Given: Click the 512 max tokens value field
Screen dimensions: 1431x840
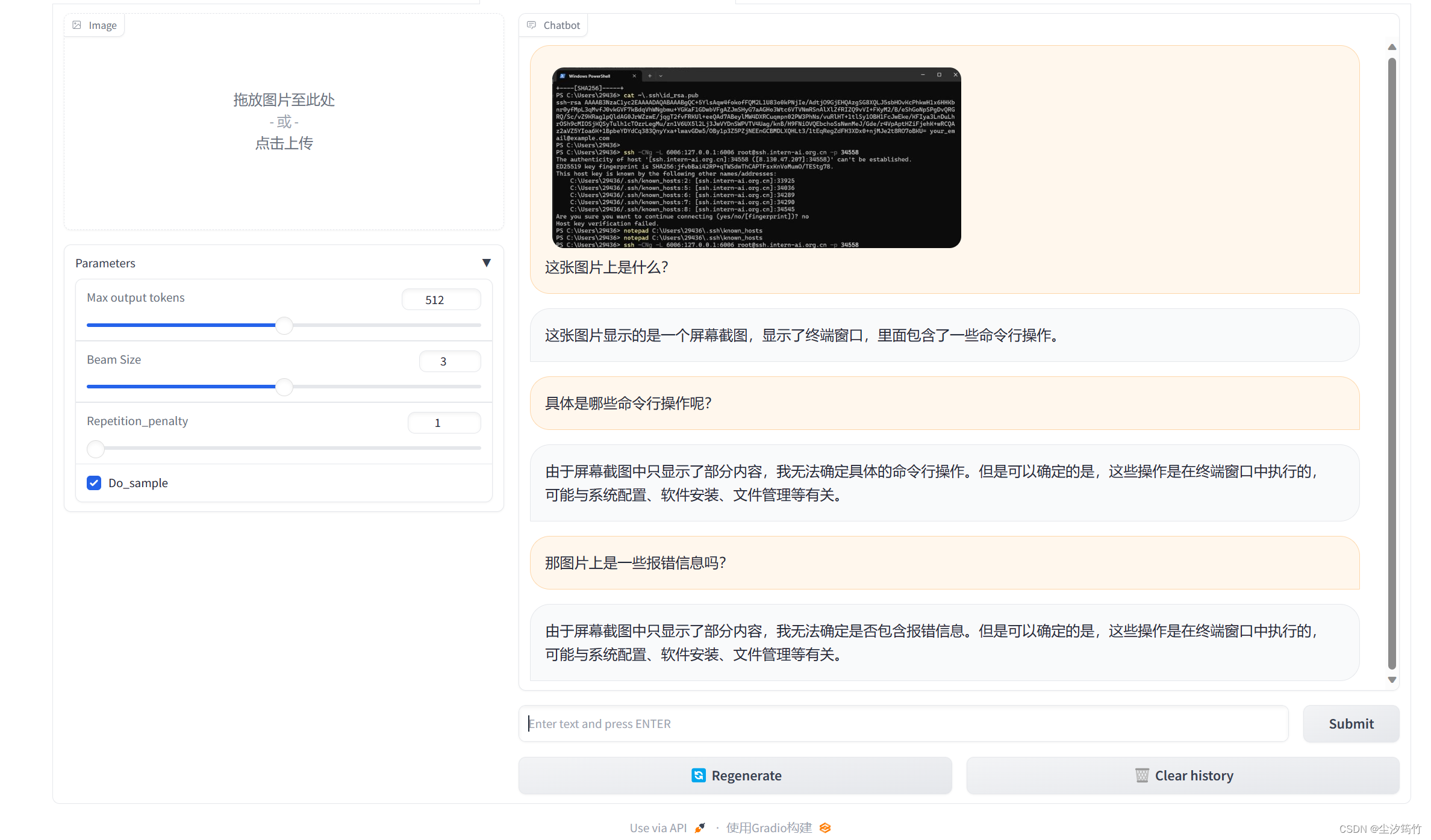Looking at the screenshot, I should pyautogui.click(x=441, y=299).
